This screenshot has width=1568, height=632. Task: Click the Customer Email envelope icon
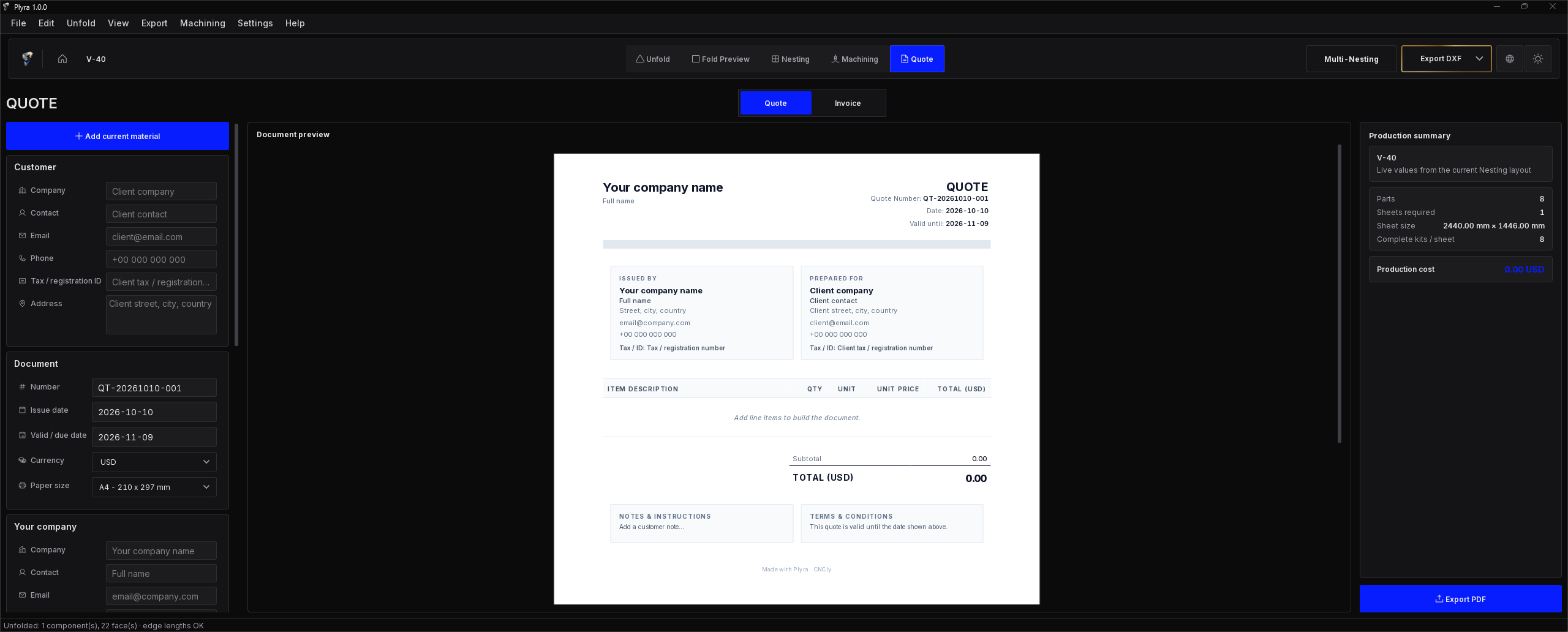coord(23,236)
